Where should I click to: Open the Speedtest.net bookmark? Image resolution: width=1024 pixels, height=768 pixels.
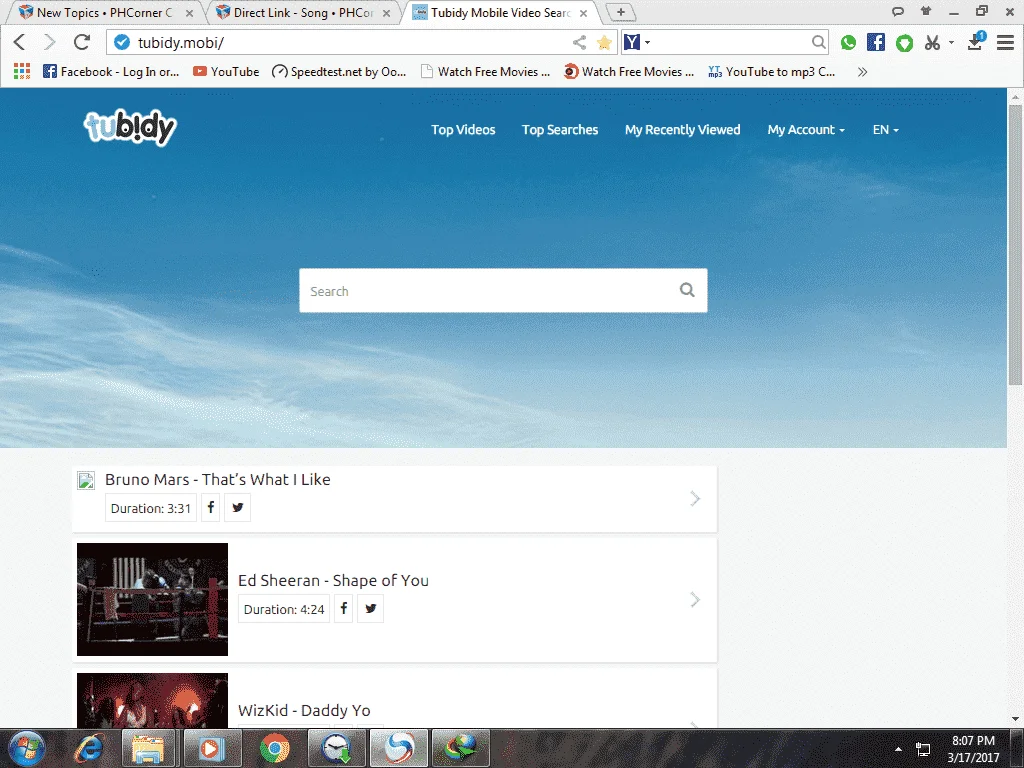coord(339,72)
